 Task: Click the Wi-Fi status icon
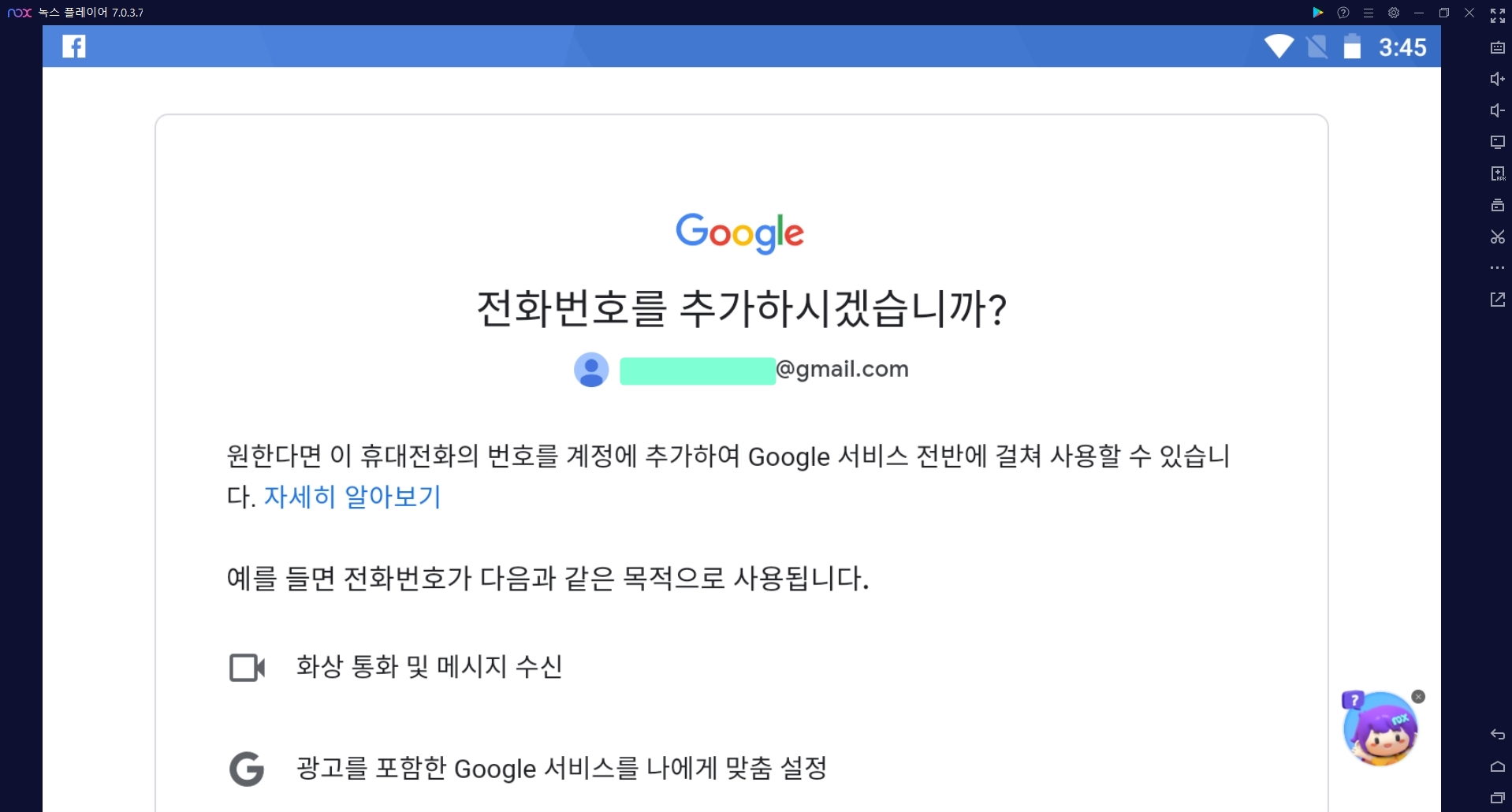click(x=1279, y=47)
